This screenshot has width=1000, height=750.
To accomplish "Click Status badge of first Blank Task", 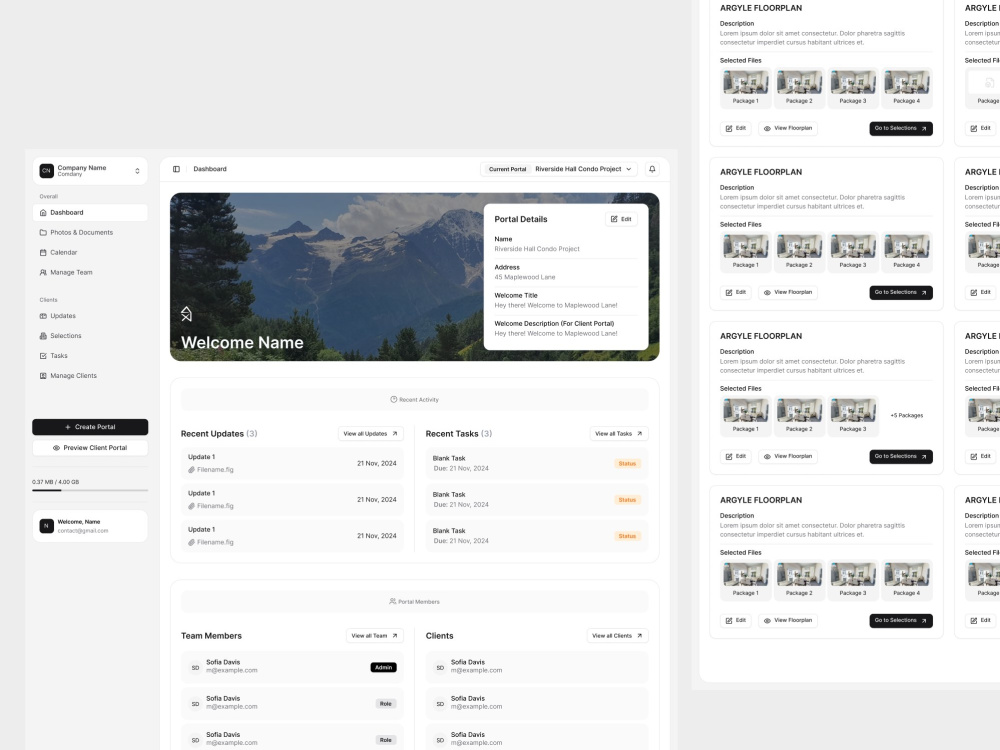I will click(627, 464).
